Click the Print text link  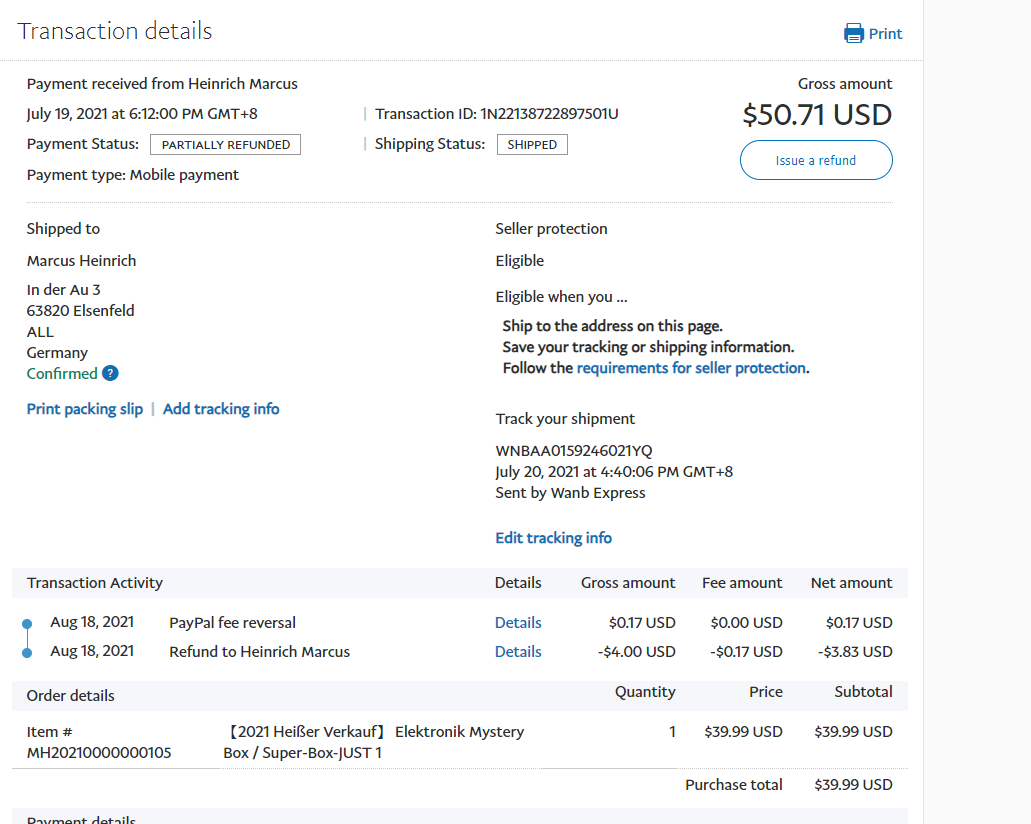point(885,34)
